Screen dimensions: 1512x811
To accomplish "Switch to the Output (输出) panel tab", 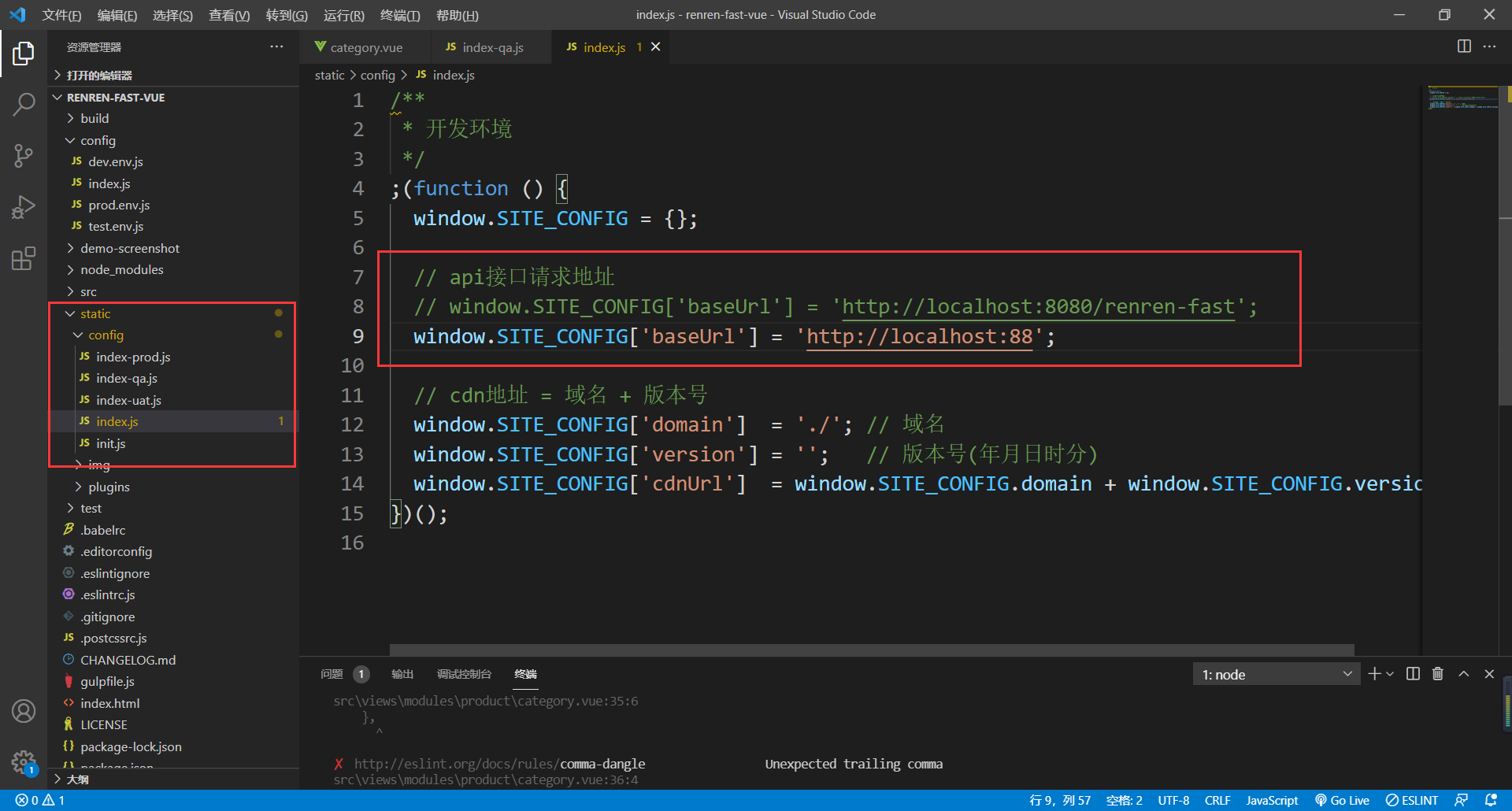I will [x=402, y=674].
